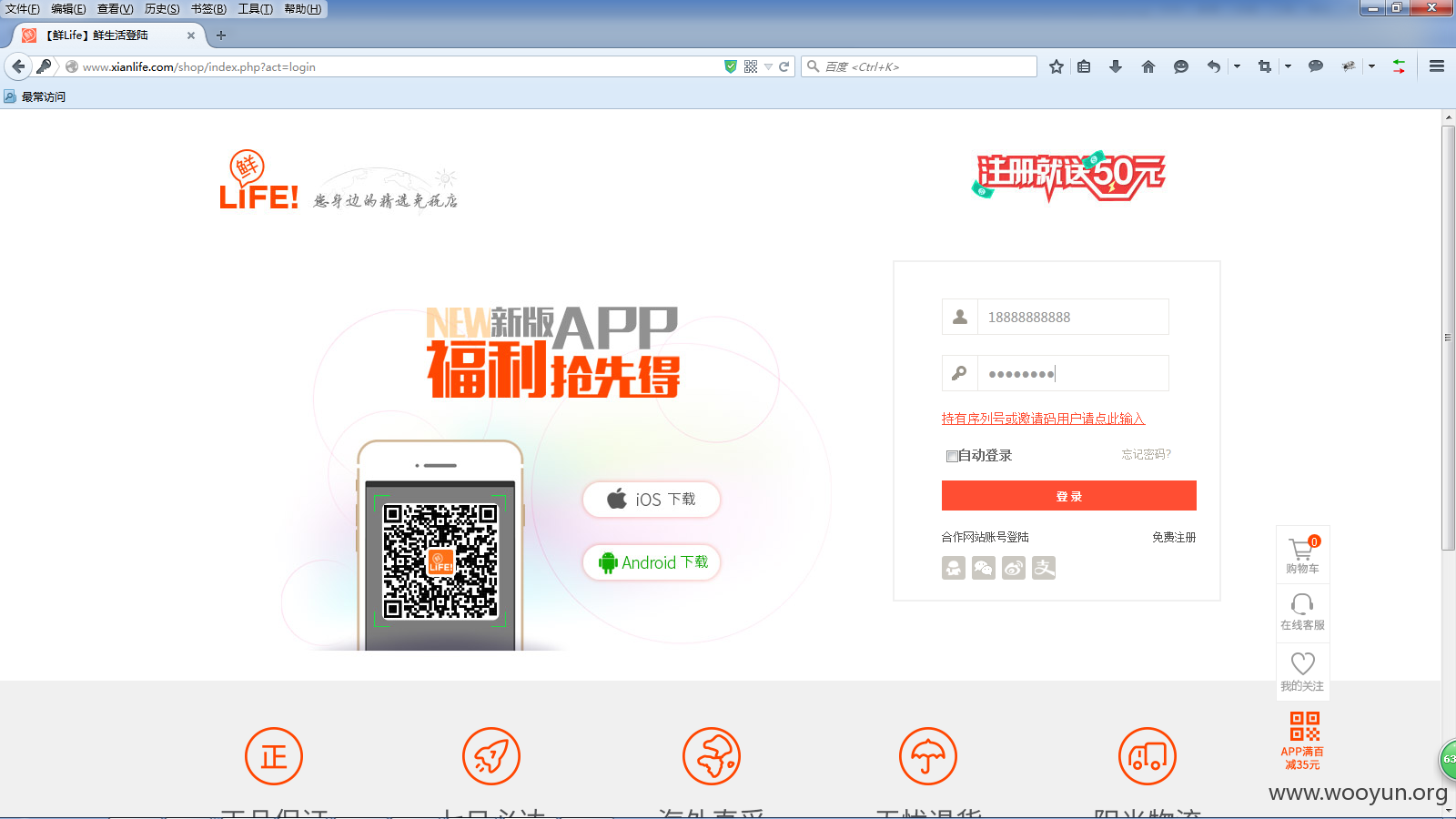Go back using the browser back arrow
The width and height of the screenshot is (1456, 819).
[18, 66]
